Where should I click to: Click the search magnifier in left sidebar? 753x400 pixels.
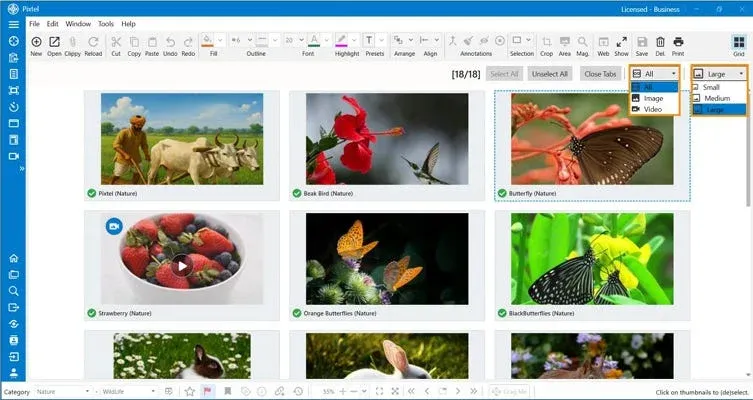(x=13, y=291)
